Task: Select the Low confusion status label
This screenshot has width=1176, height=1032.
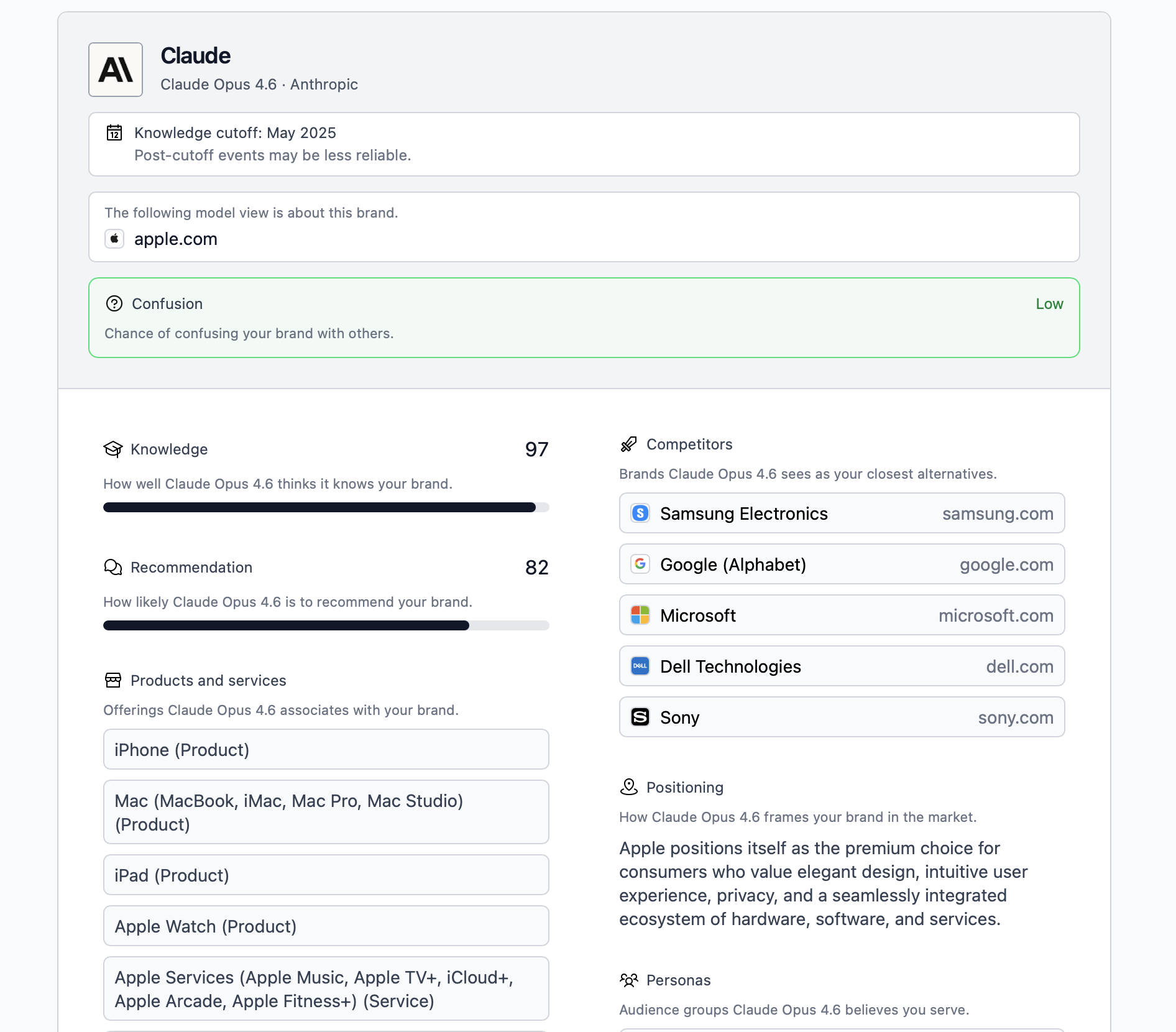Action: point(1049,304)
